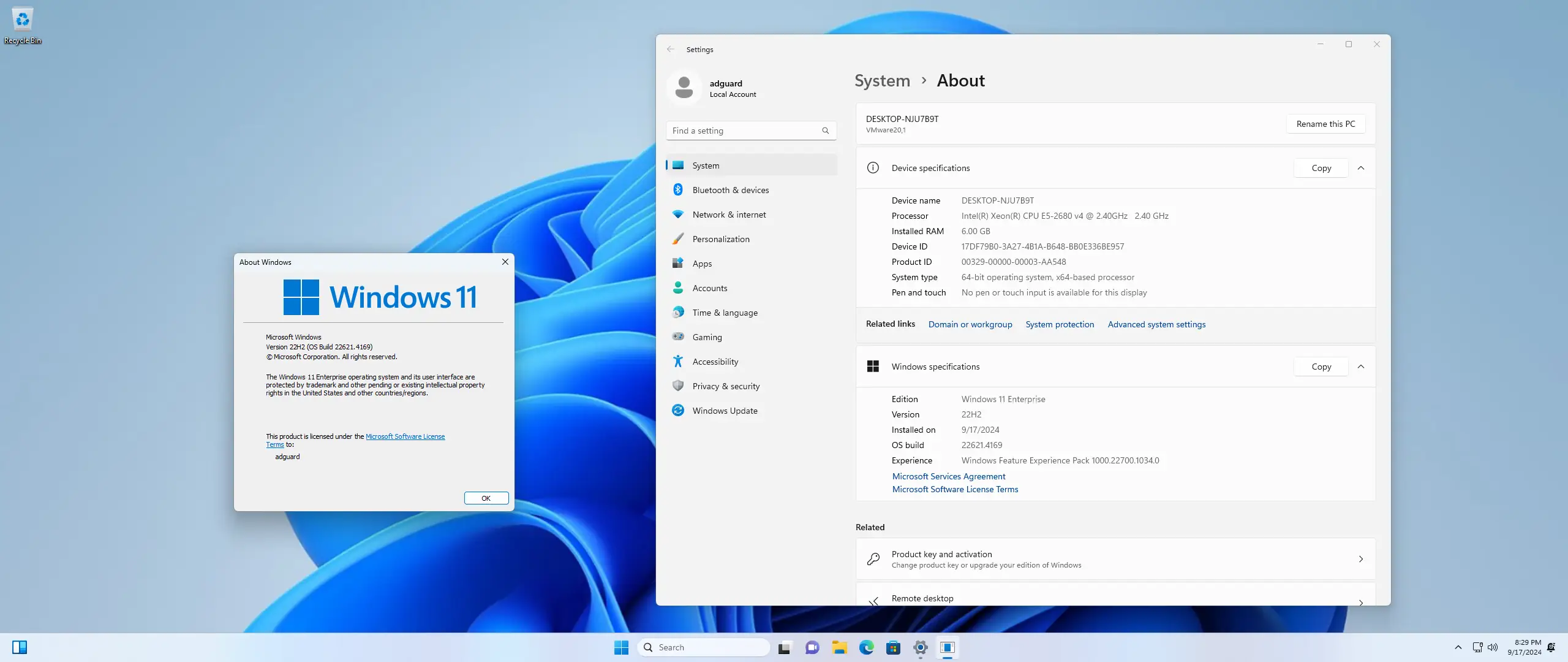Open the Personalization settings section

(720, 238)
